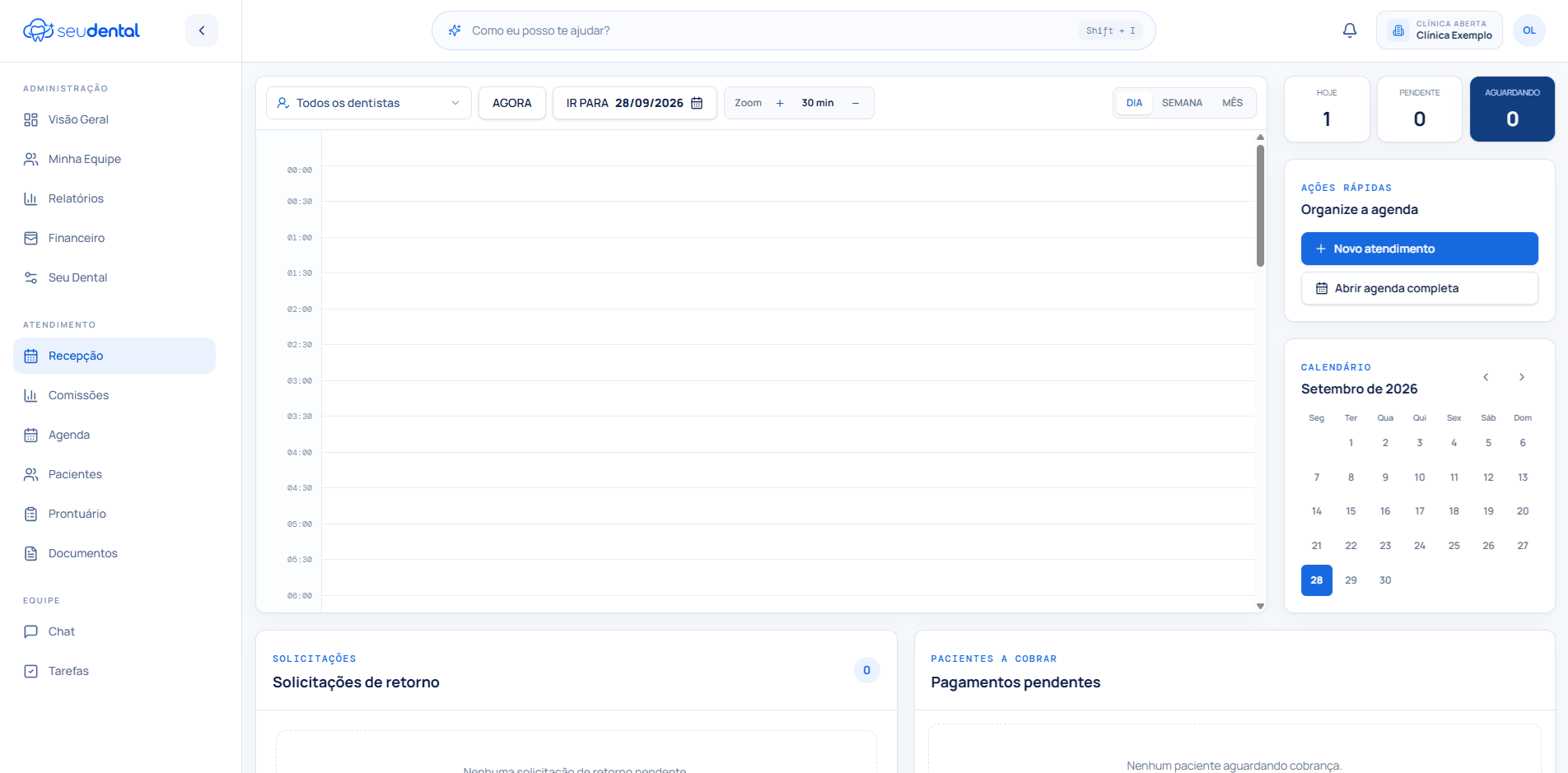Open the IR PARA date picker

(x=635, y=103)
